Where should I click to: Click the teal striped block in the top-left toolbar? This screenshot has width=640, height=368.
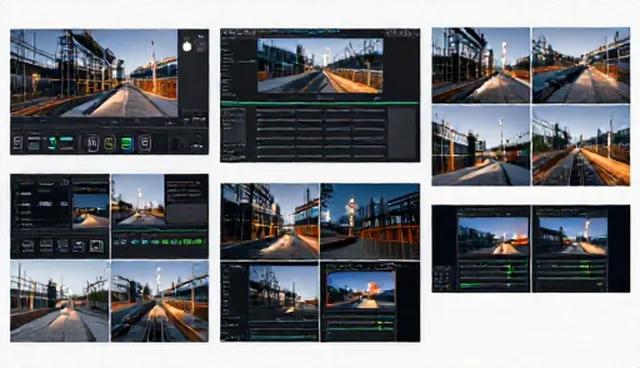[67, 143]
